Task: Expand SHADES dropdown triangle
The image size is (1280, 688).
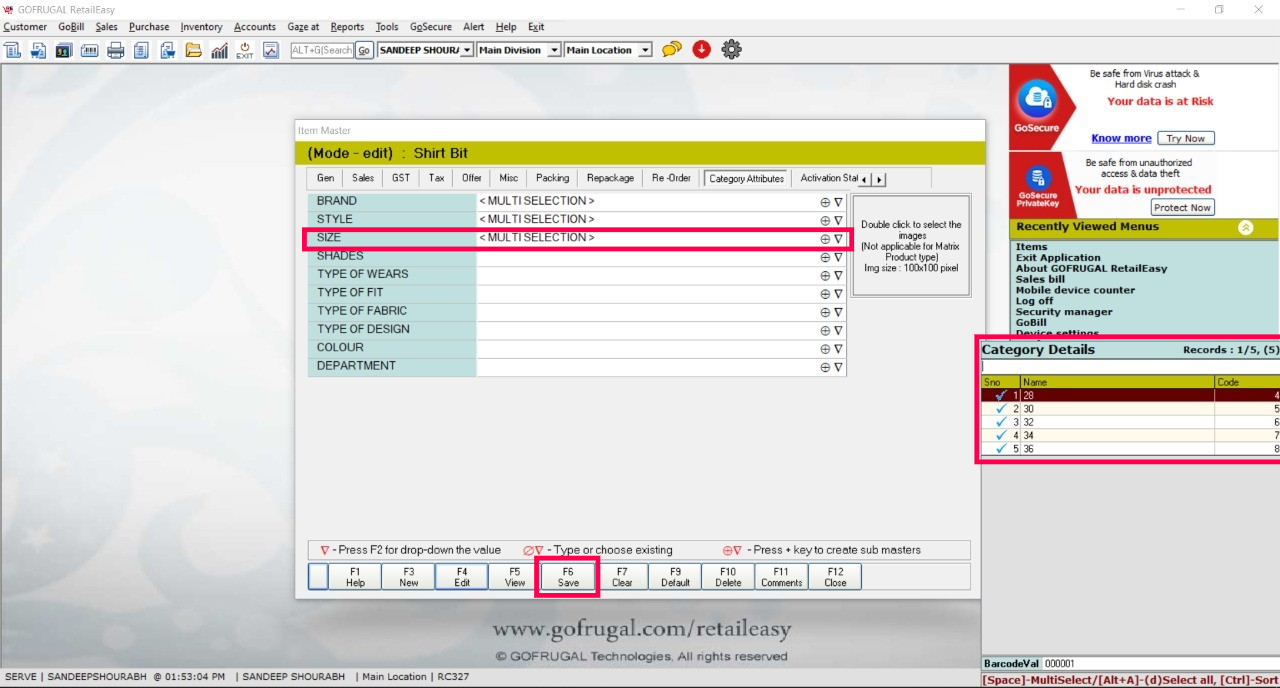Action: tap(838, 256)
